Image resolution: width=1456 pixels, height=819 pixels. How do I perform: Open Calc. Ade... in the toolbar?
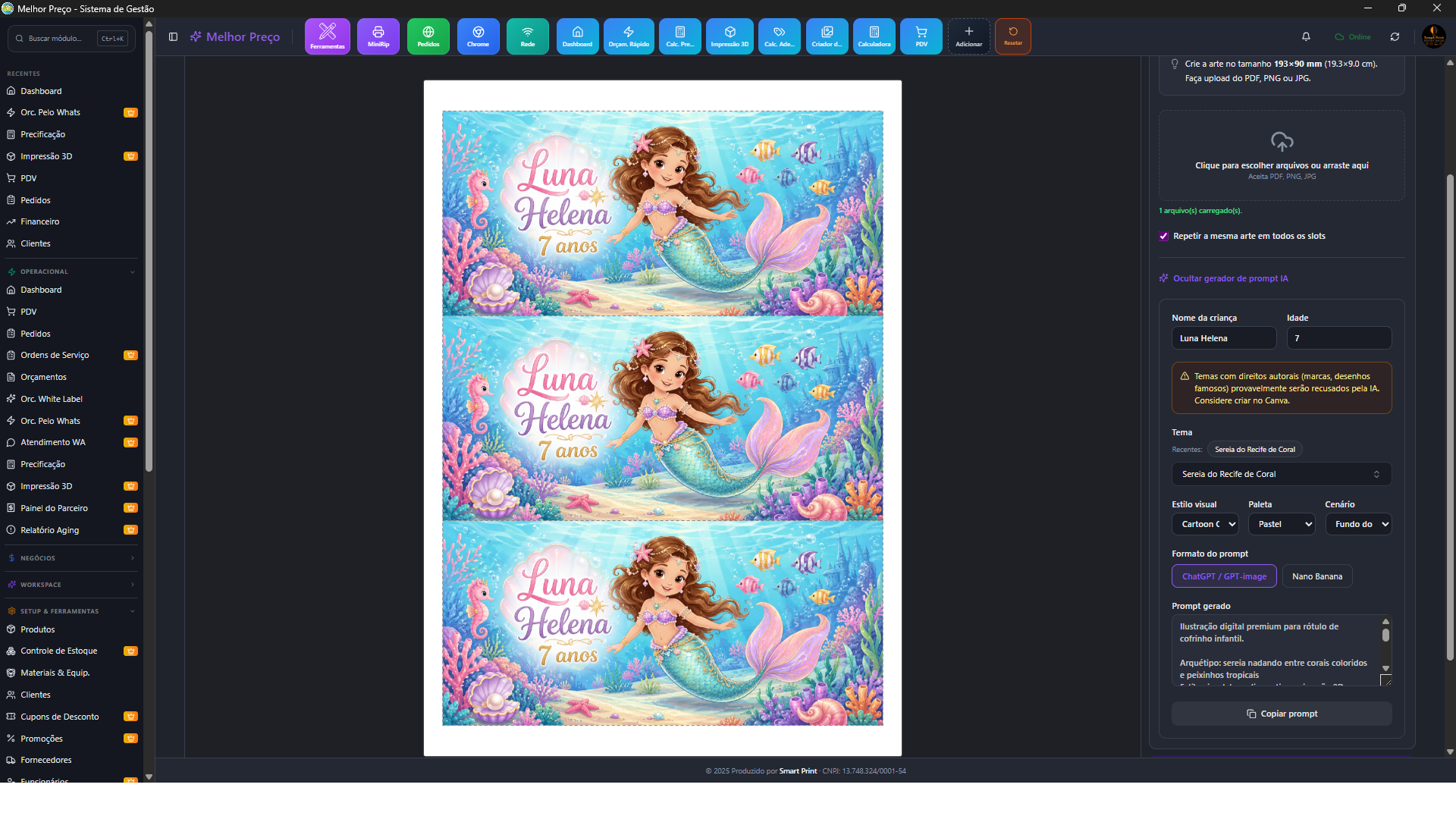pos(780,36)
